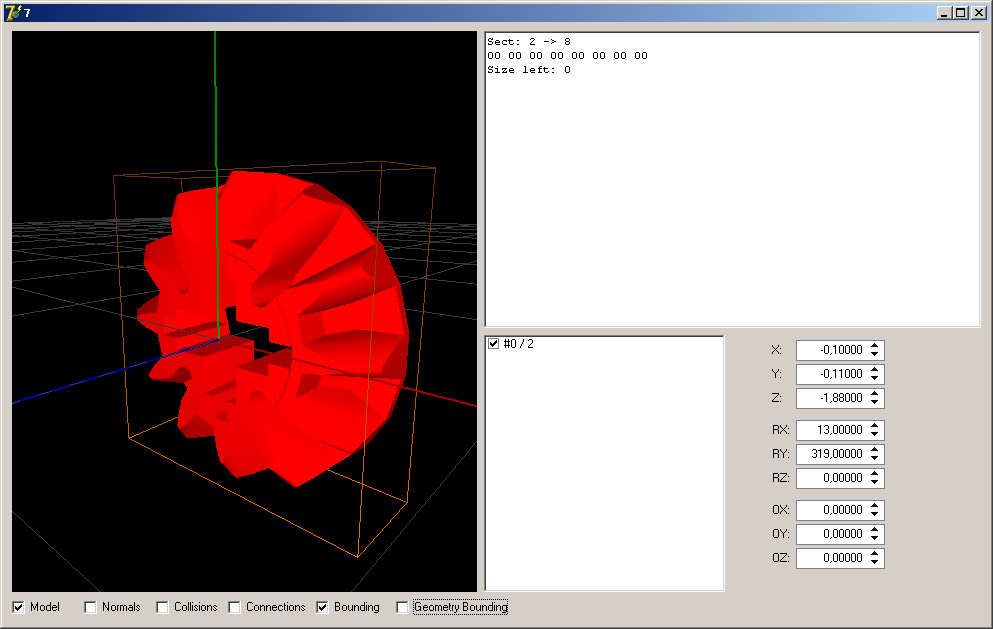Increase the OX value with up arrow

(875, 506)
